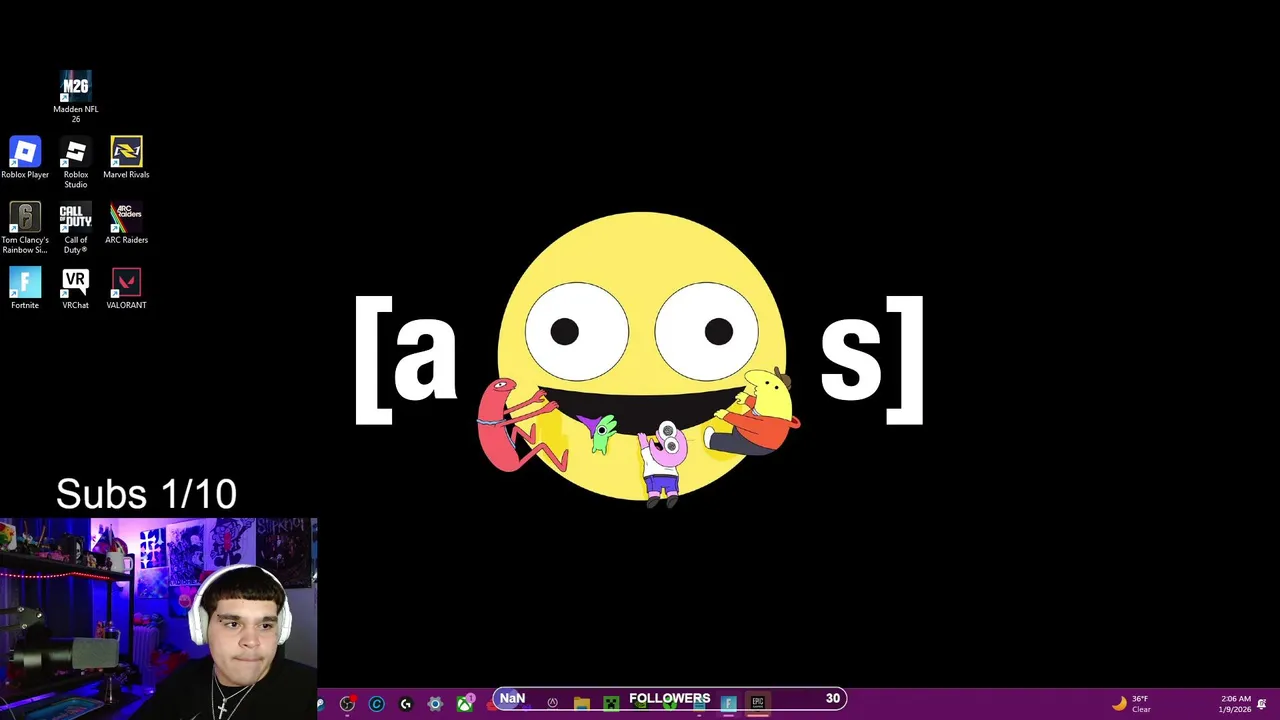Open the Xbox app in taskbar
The image size is (1280, 720).
click(464, 704)
